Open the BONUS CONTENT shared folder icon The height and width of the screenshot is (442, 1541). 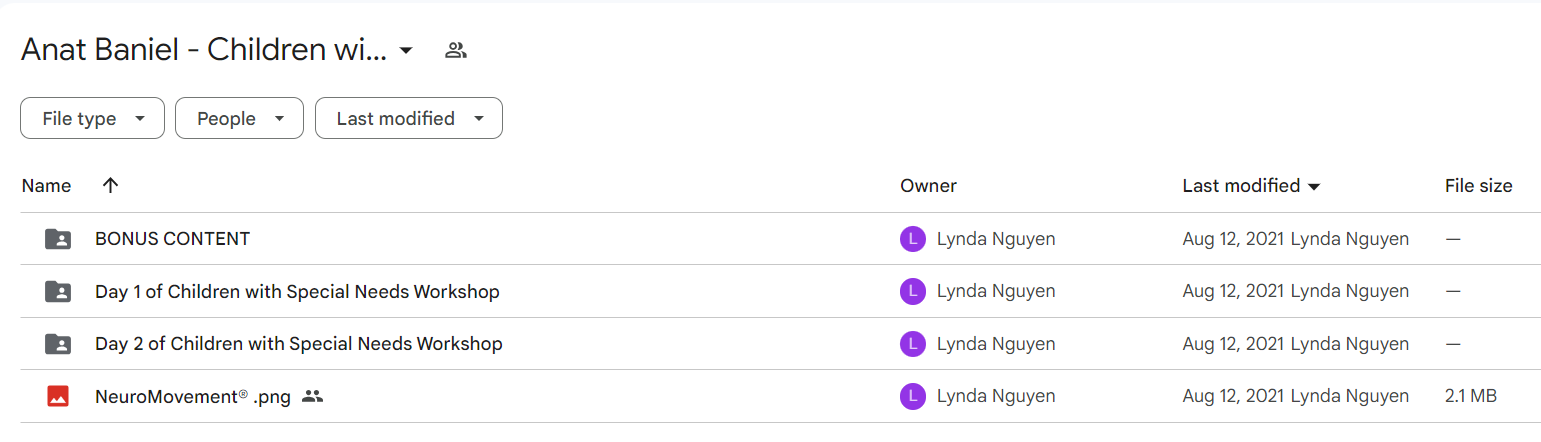click(x=58, y=239)
